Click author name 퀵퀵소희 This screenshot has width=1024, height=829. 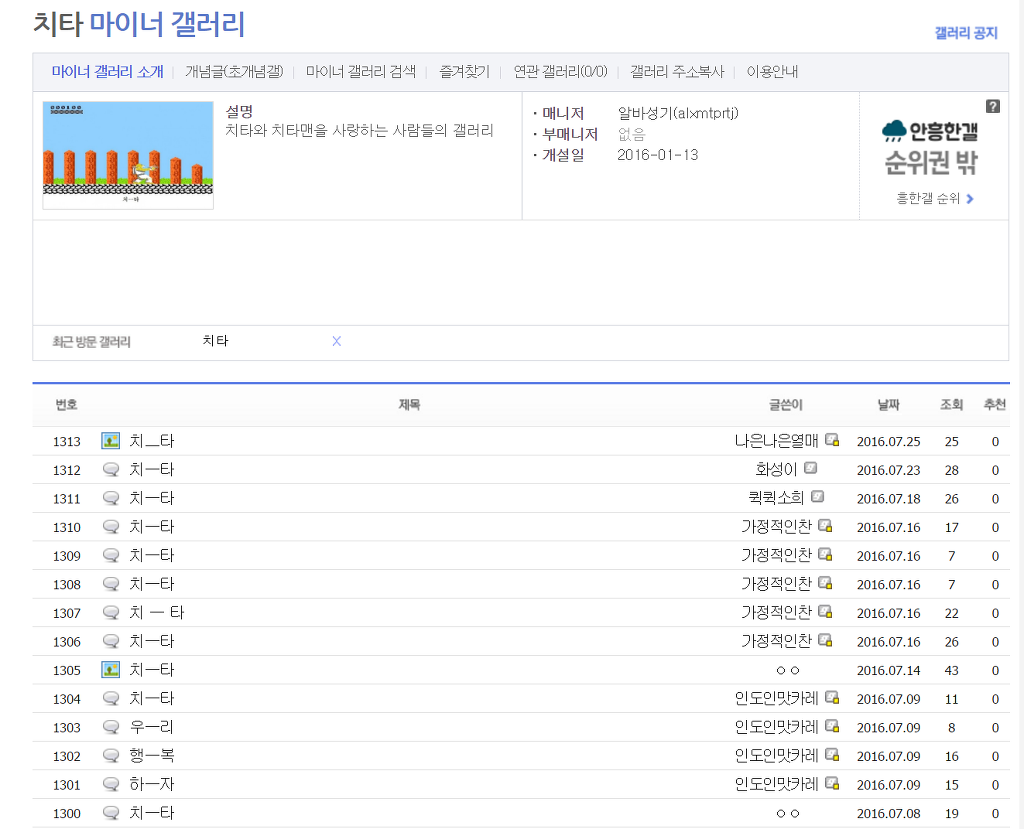(x=776, y=498)
